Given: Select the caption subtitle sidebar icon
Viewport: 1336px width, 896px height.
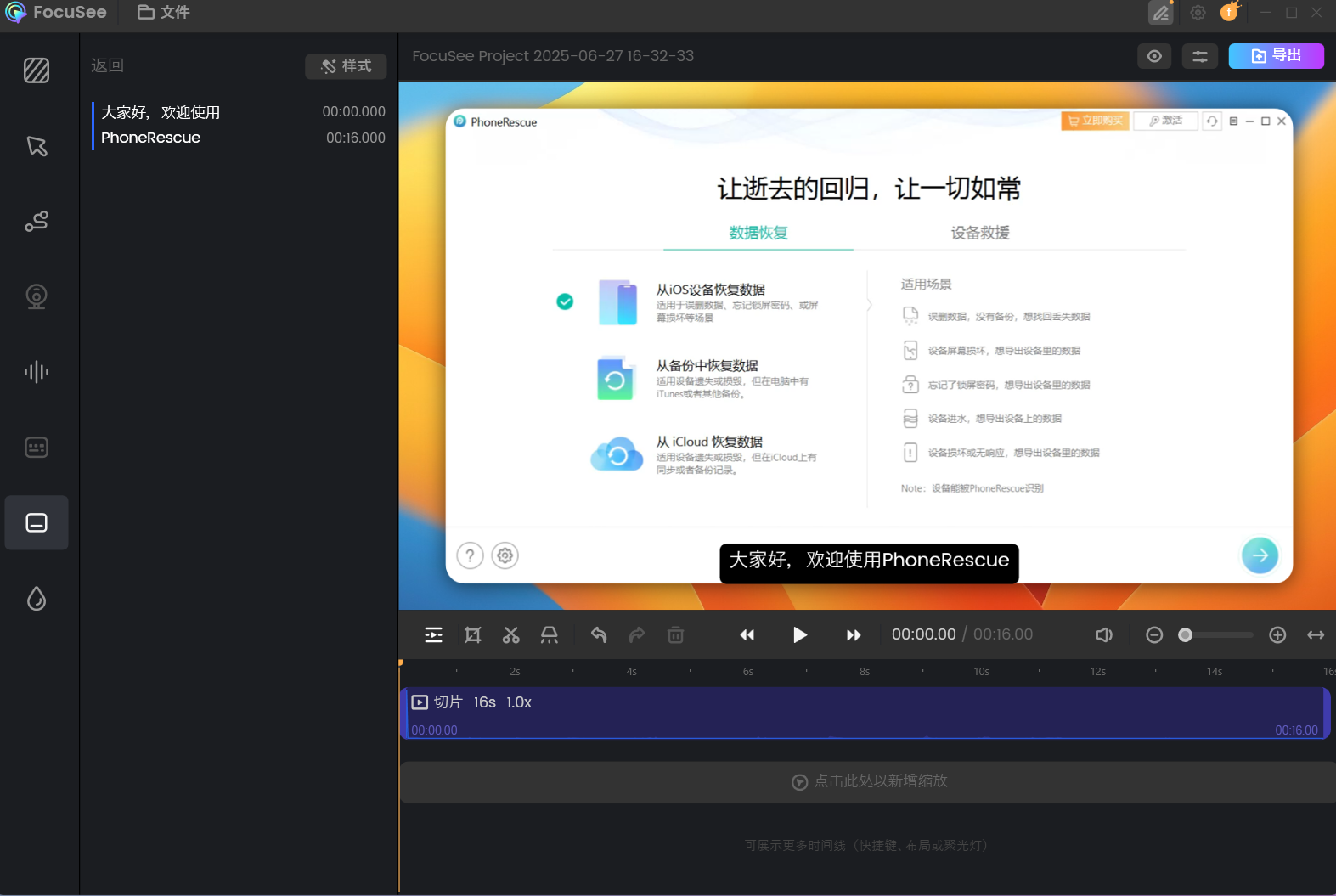Looking at the screenshot, I should [37, 522].
